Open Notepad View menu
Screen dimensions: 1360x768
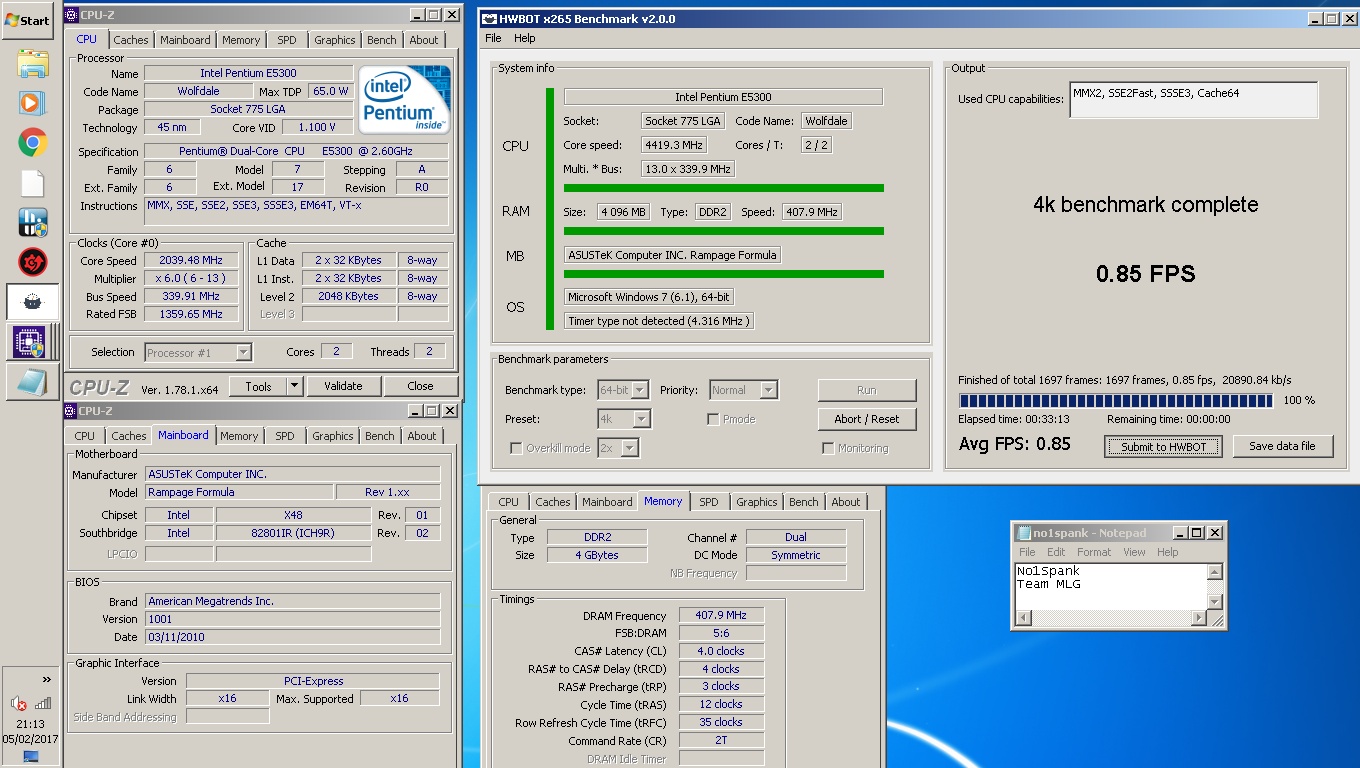1134,552
